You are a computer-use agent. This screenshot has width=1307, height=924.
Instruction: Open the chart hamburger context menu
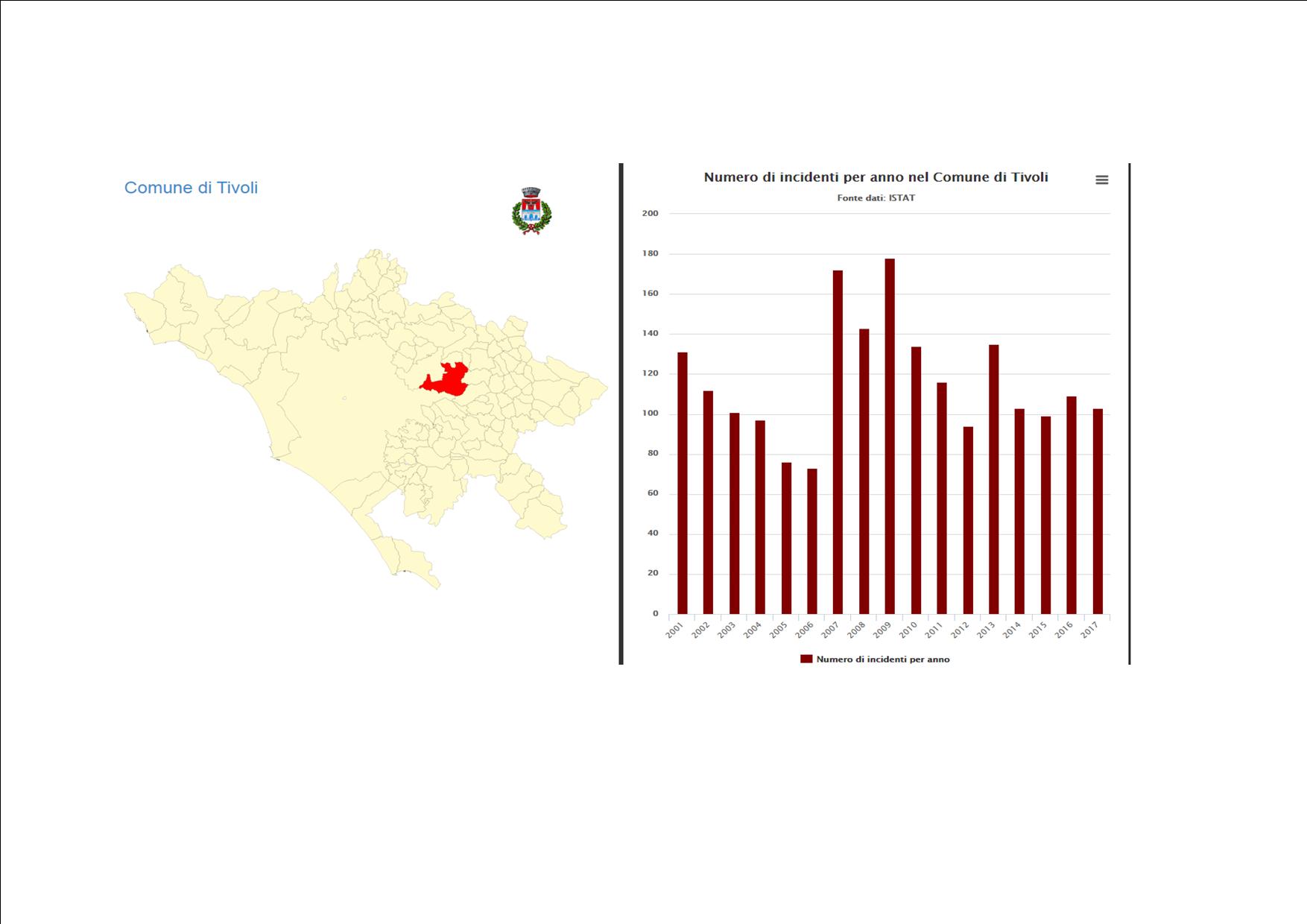[1101, 180]
